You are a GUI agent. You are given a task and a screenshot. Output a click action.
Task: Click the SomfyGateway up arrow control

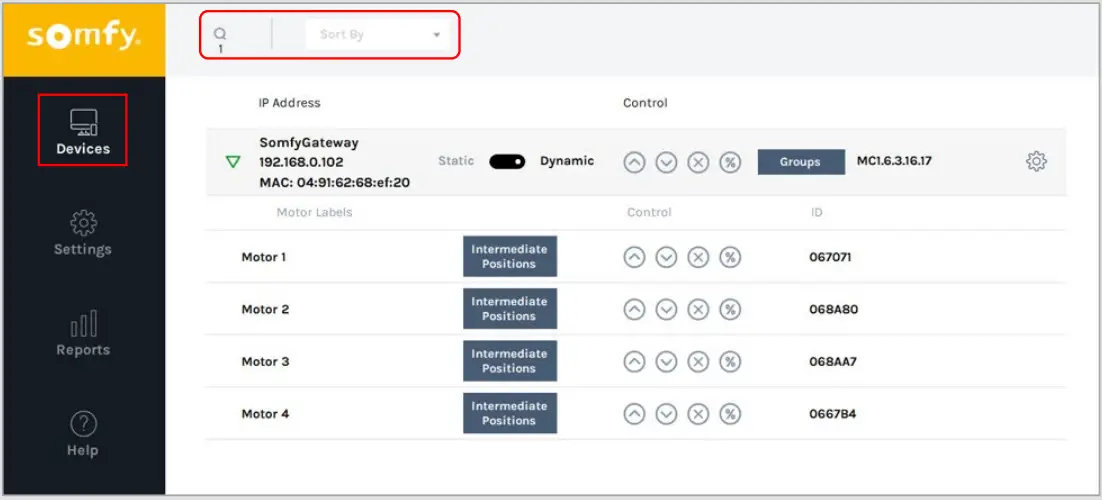[634, 162]
